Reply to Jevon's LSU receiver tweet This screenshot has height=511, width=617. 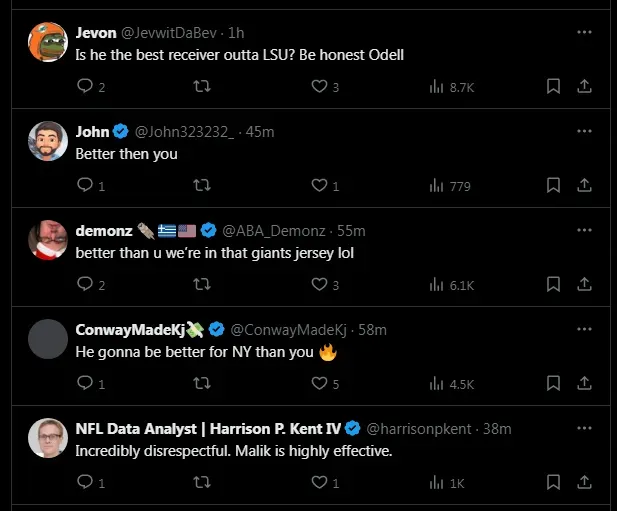pos(85,87)
